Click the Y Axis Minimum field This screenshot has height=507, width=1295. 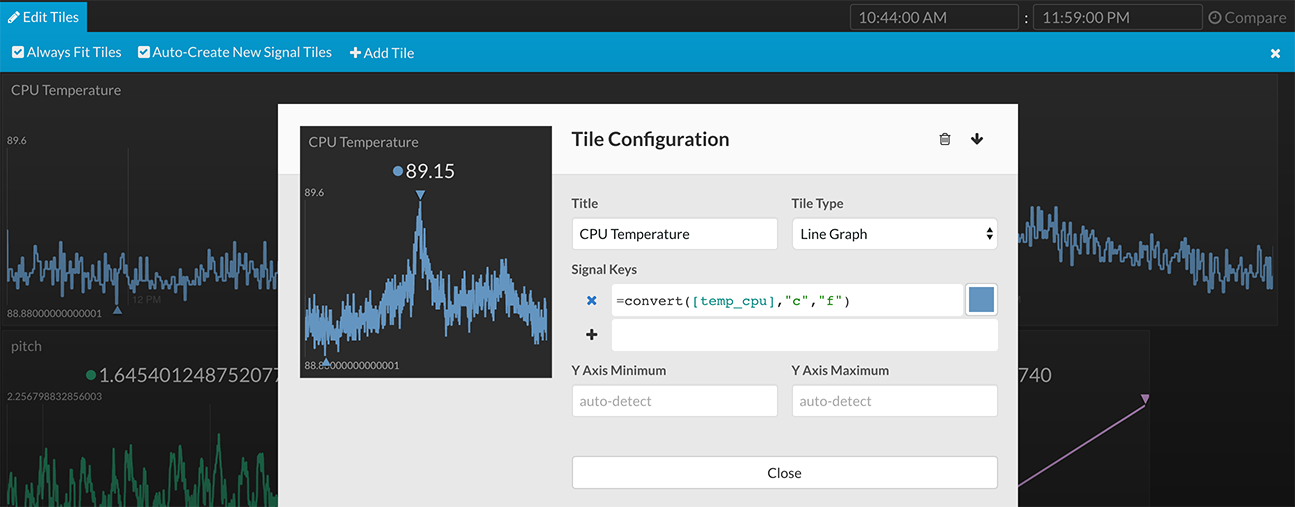click(x=674, y=401)
